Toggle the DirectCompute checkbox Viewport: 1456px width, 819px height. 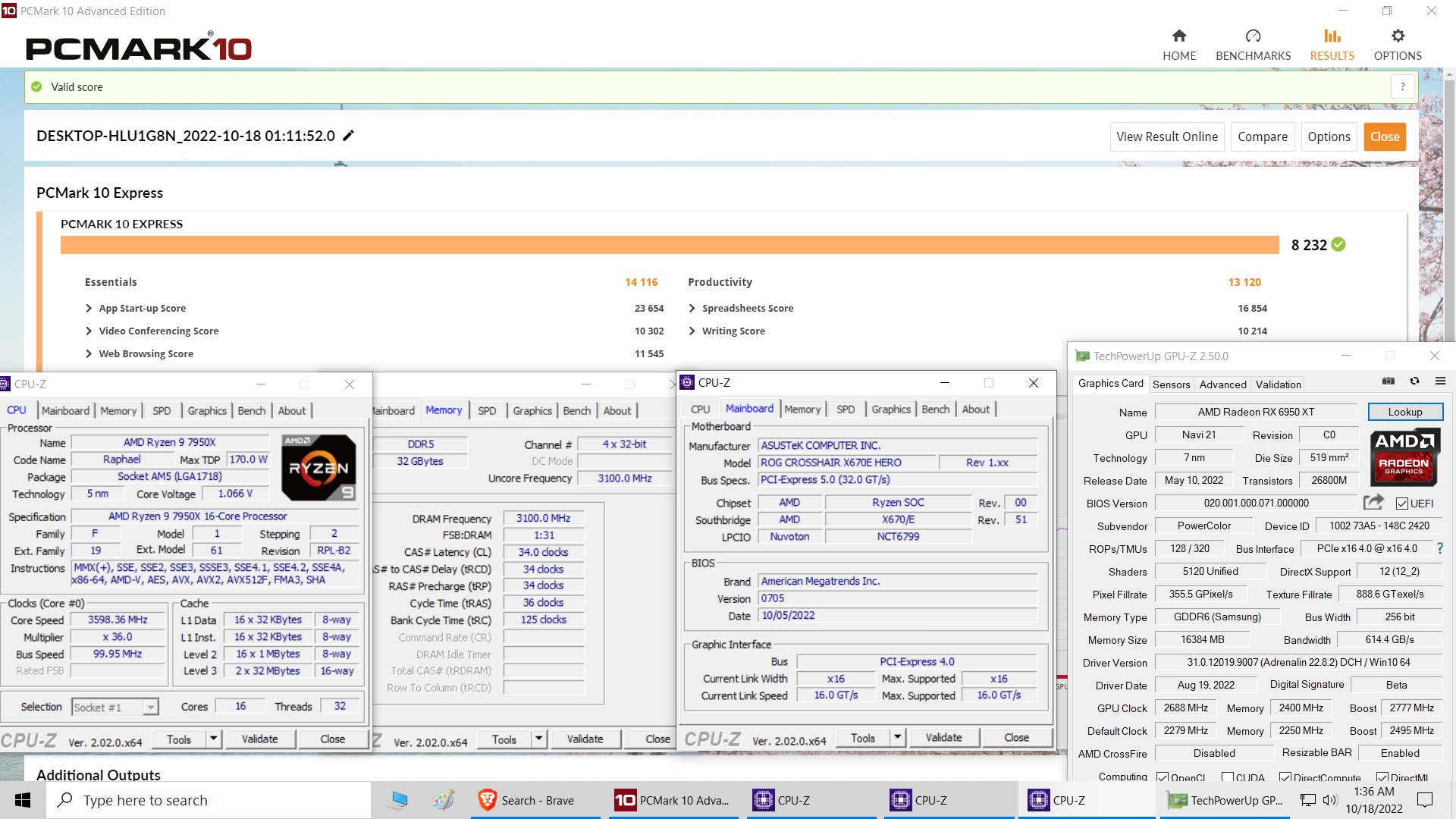tap(1285, 777)
